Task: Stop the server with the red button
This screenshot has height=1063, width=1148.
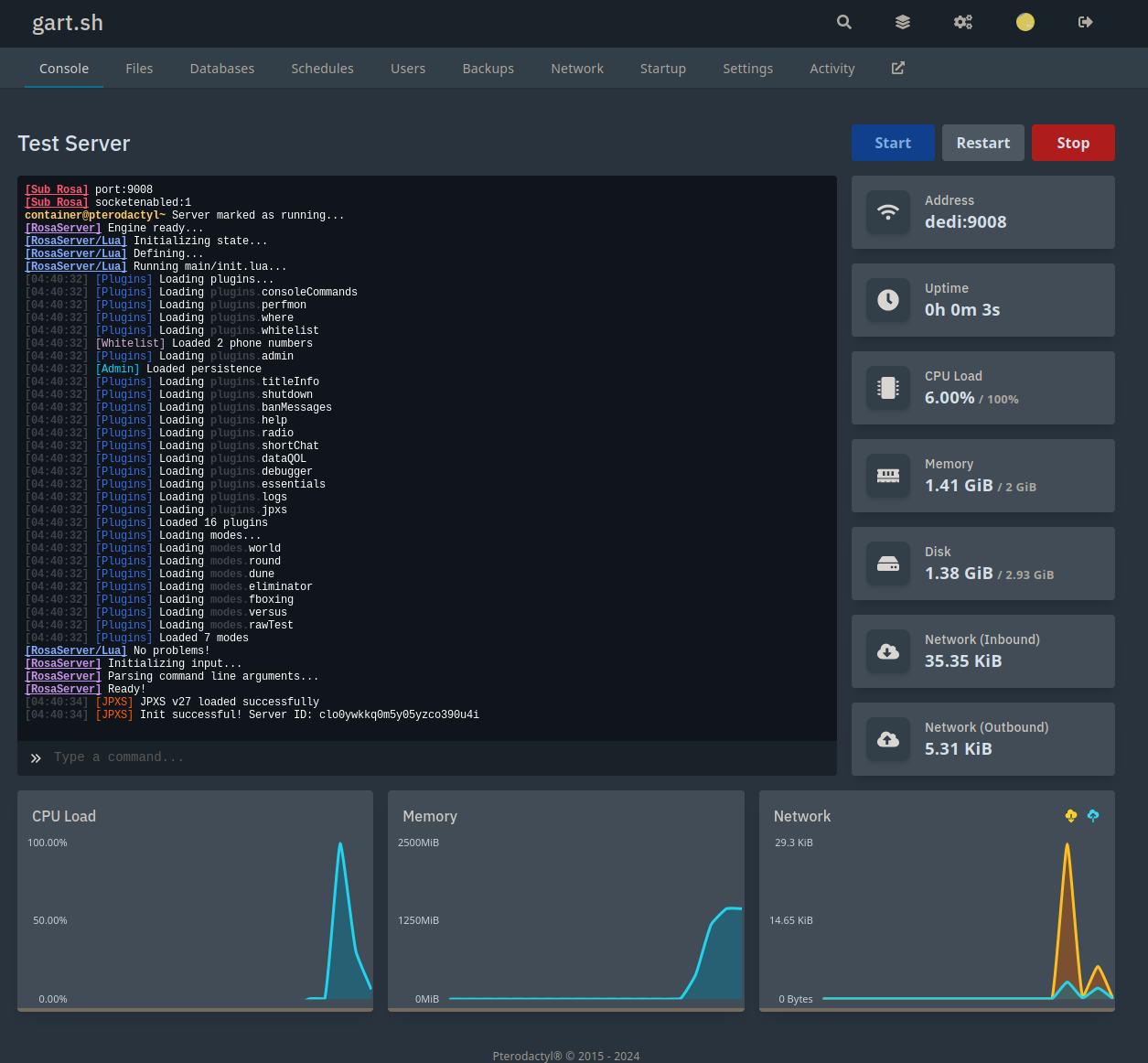Action: point(1073,143)
